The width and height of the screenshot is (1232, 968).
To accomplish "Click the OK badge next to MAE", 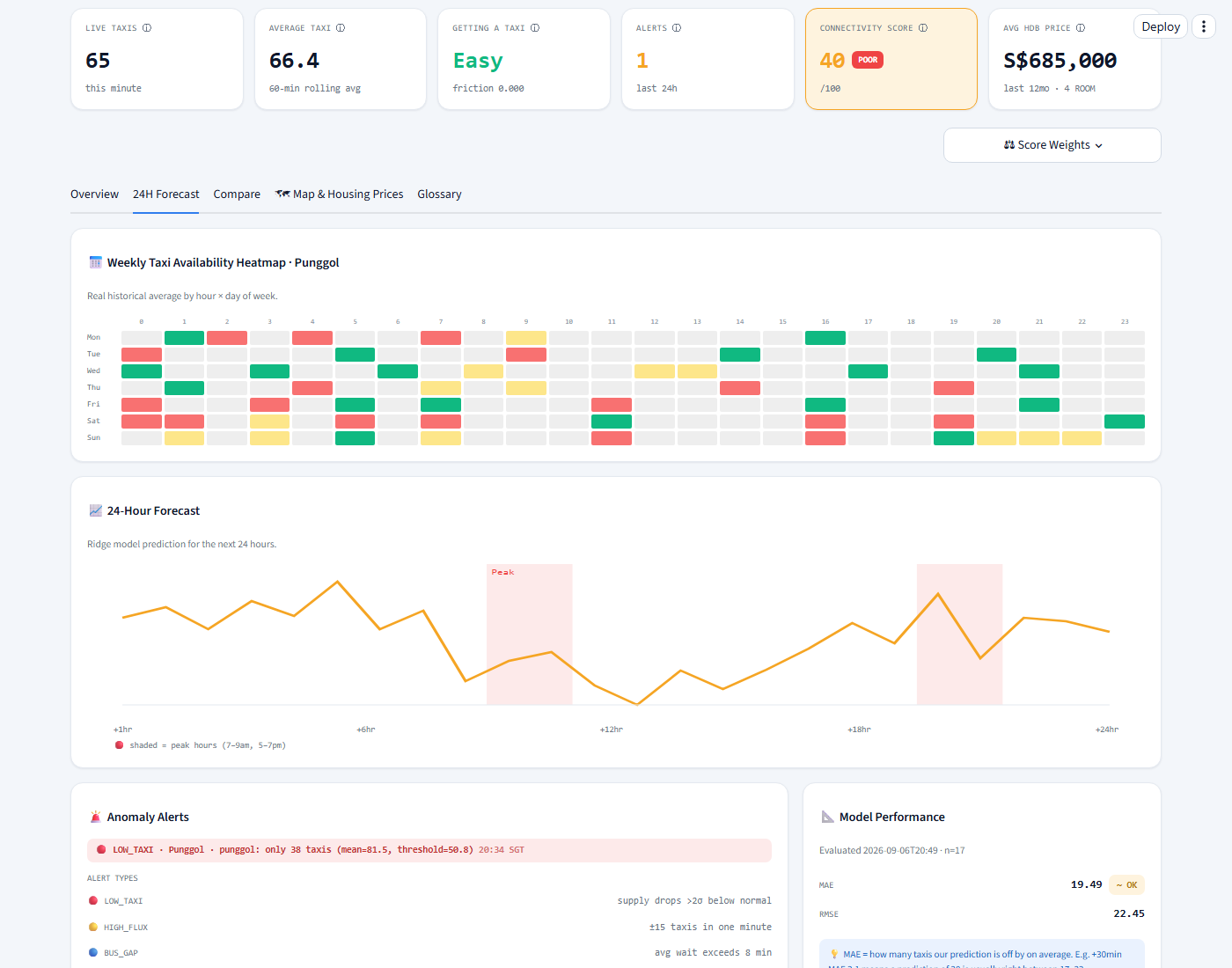I will pyautogui.click(x=1126, y=885).
